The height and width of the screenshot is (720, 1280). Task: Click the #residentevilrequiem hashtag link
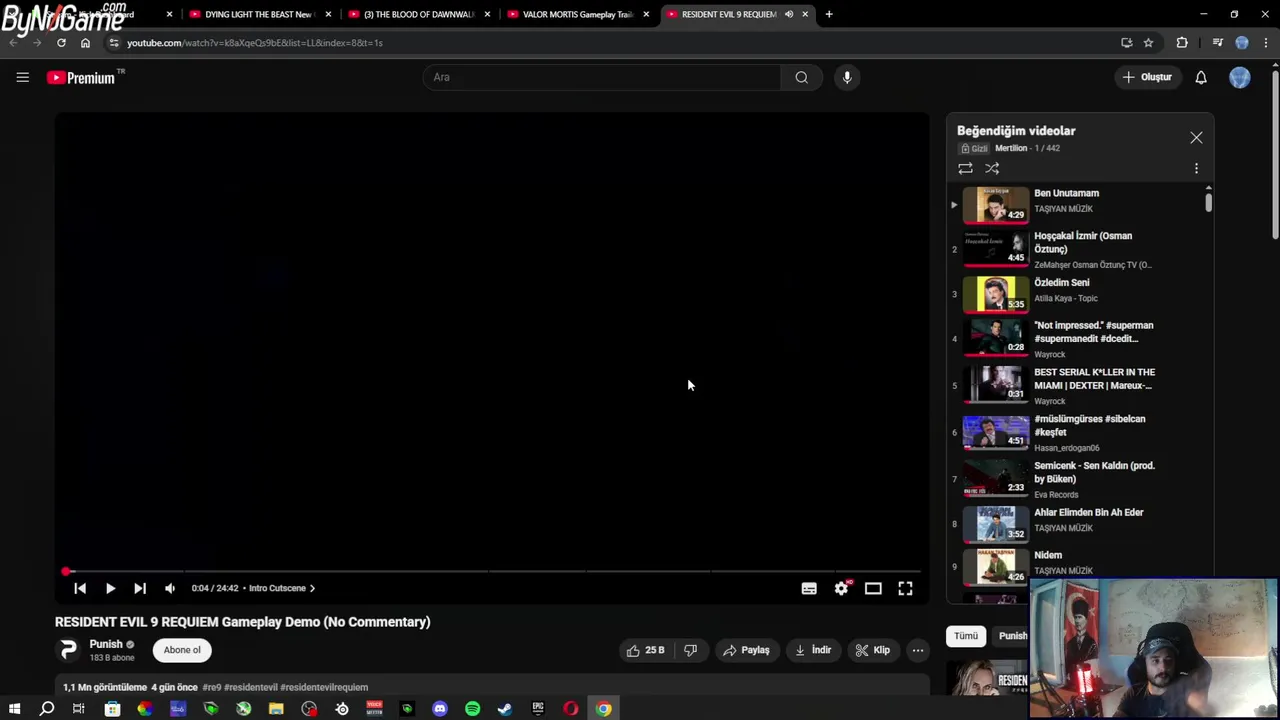324,687
